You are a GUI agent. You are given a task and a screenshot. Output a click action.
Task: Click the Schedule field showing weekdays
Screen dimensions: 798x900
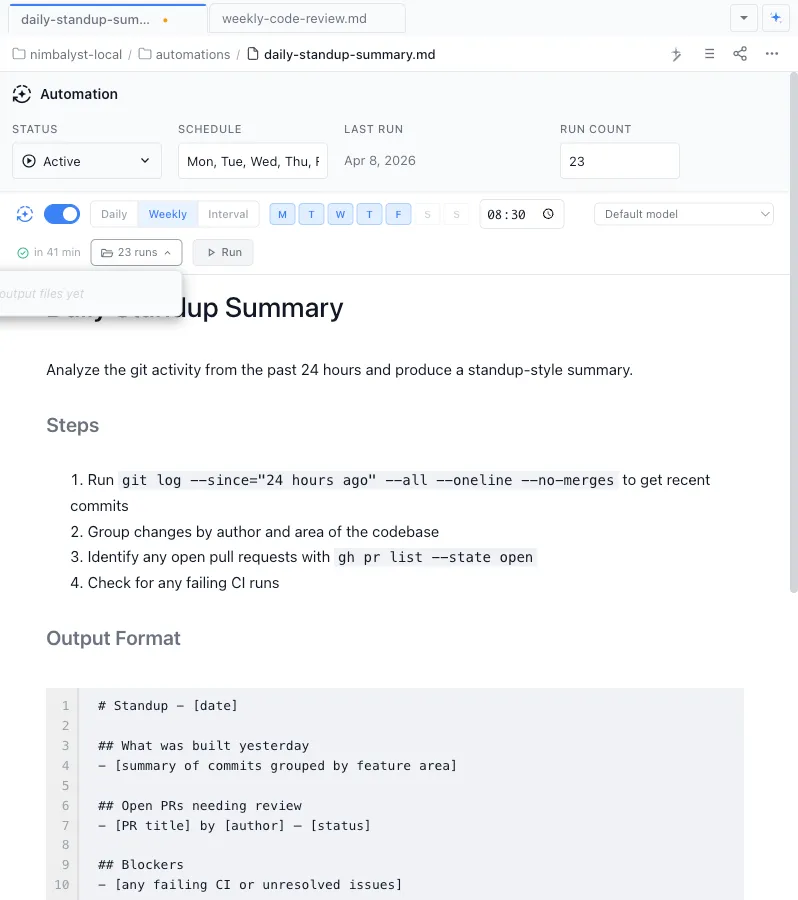(253, 161)
